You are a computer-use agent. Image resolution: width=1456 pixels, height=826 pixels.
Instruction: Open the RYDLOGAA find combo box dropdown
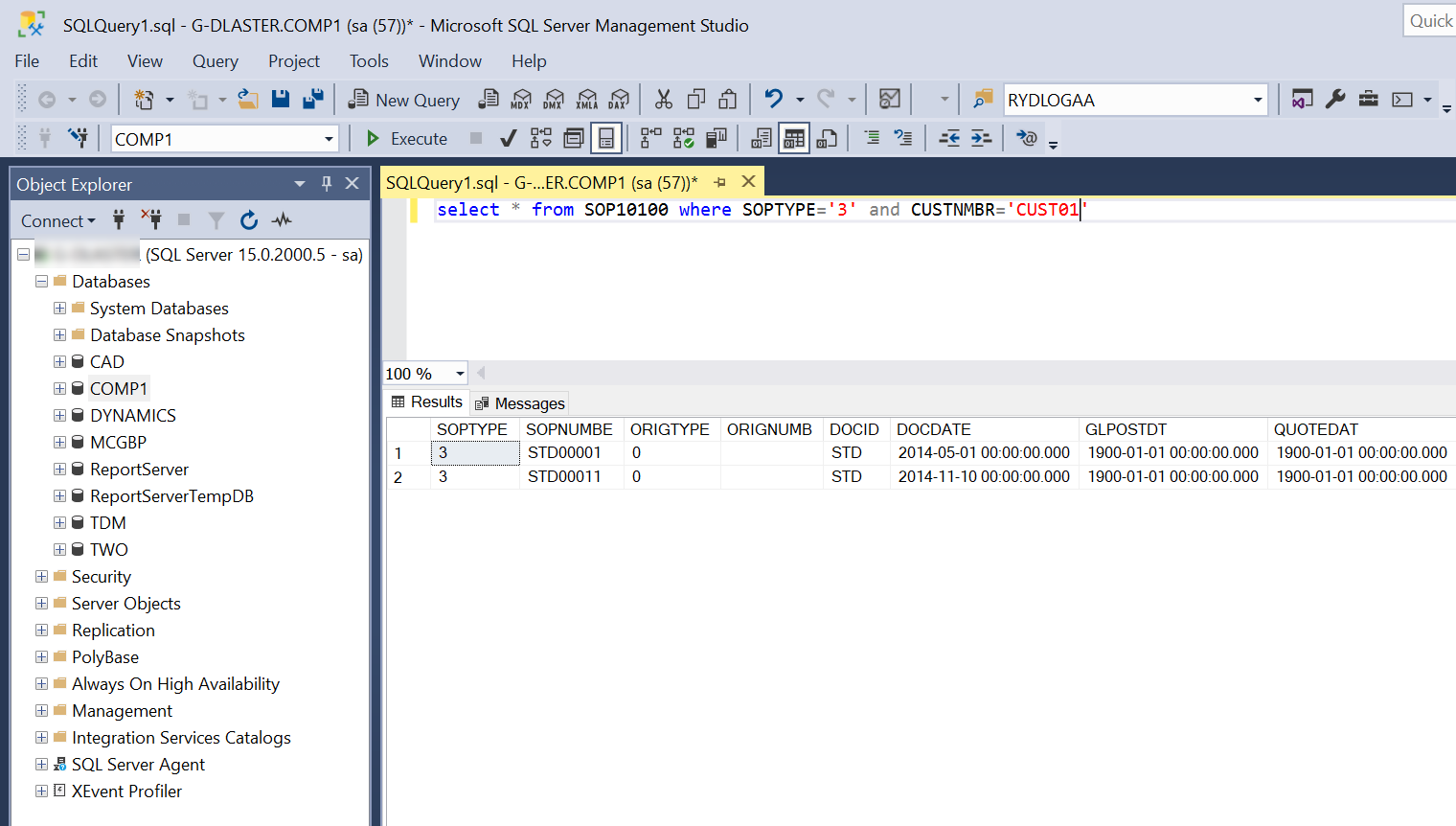click(1258, 100)
